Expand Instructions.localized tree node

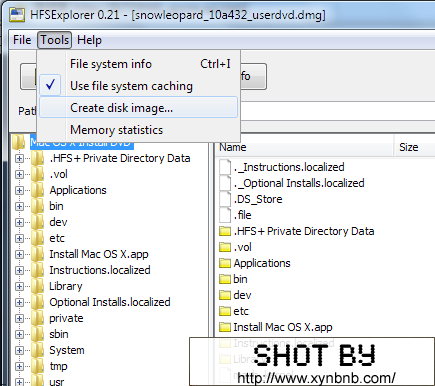coord(19,271)
